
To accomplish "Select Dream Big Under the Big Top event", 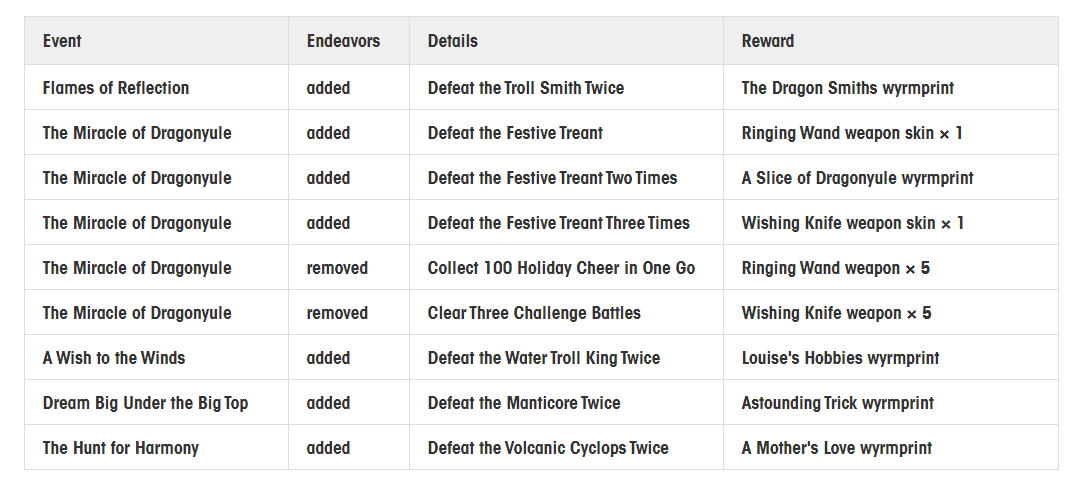I will pos(146,403).
